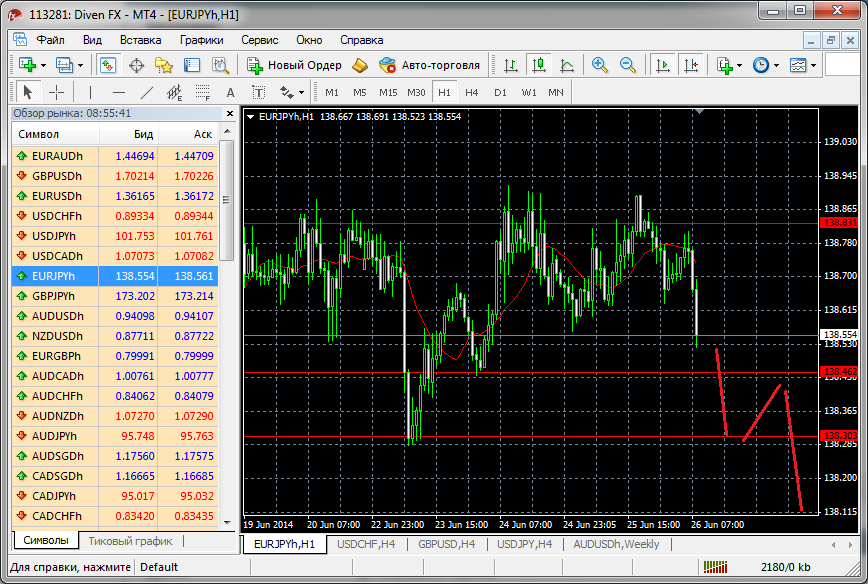Open the Вставка menu

[x=141, y=40]
